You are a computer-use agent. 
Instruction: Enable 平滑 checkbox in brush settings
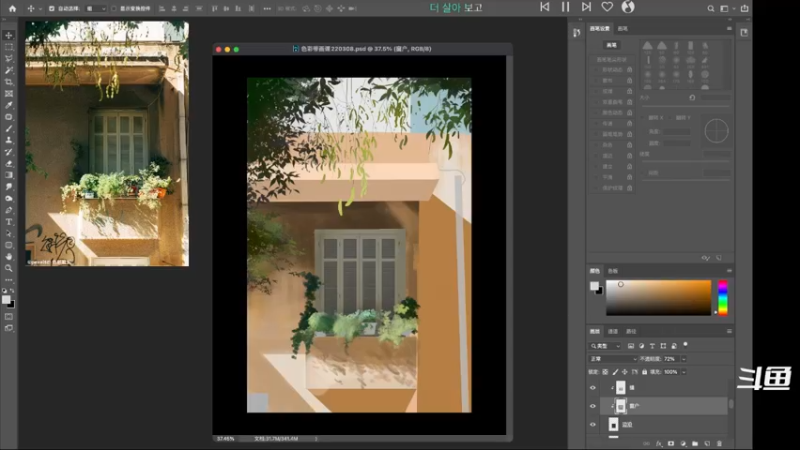(595, 177)
